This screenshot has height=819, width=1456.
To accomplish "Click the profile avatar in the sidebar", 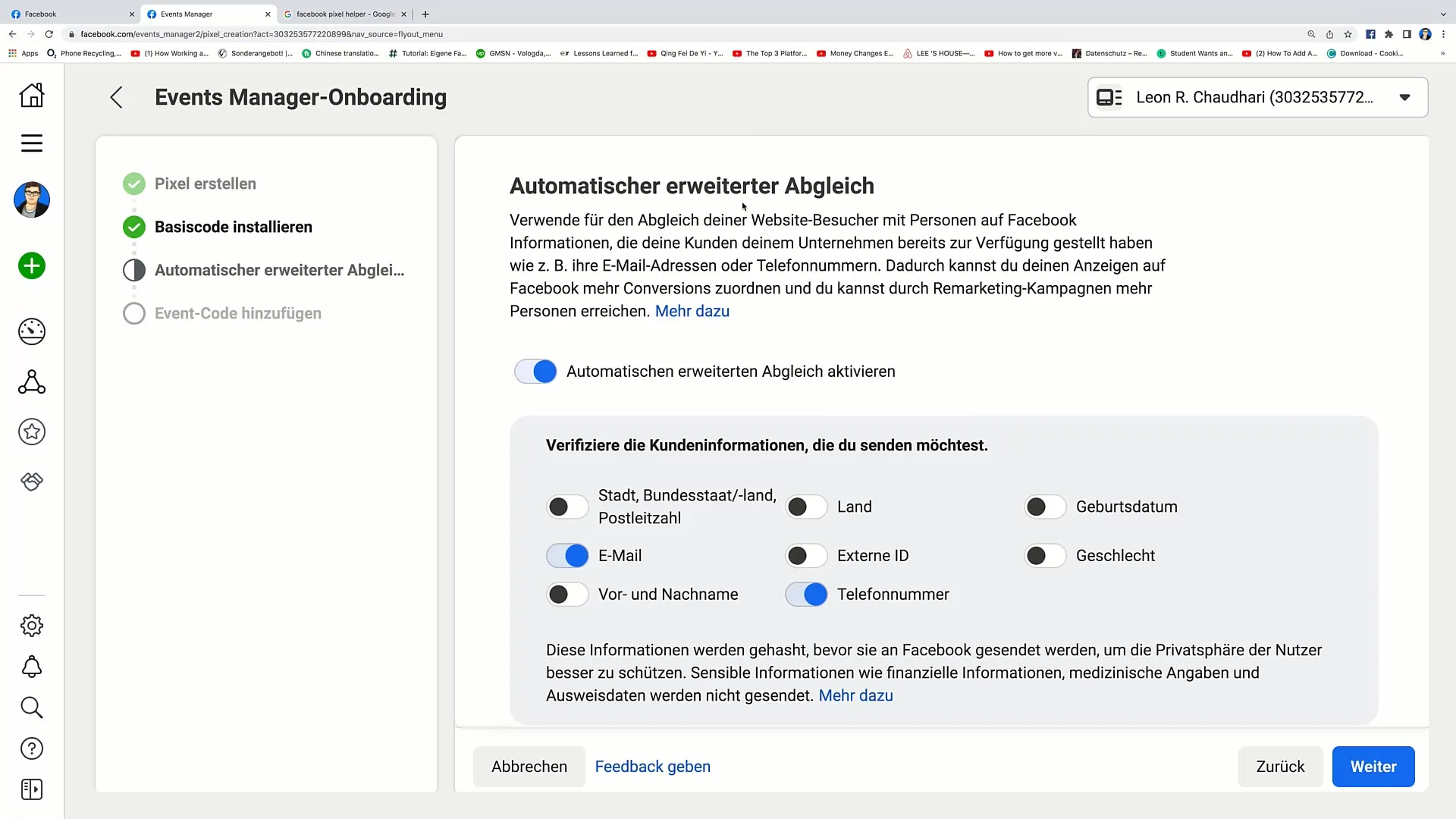I will 32,200.
